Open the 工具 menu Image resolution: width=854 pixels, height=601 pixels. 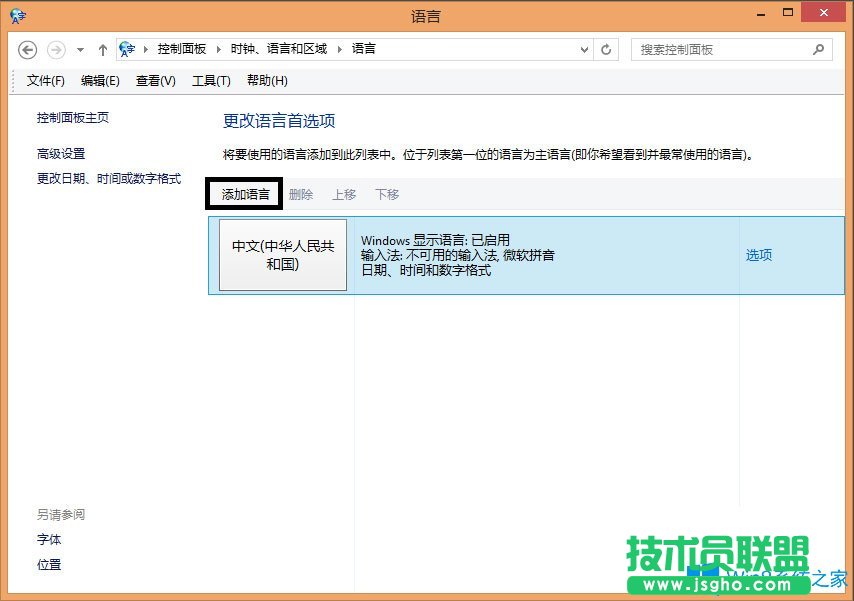210,81
